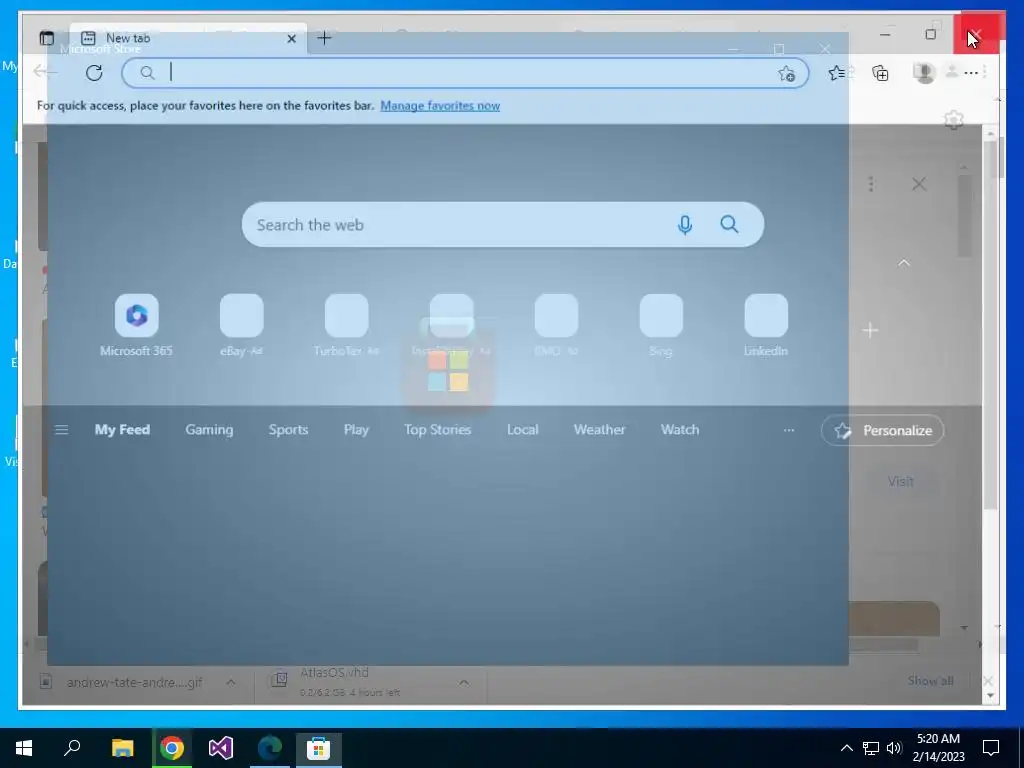Expand andrew-tate gif download options chevron
This screenshot has width=1024, height=768.
point(231,682)
